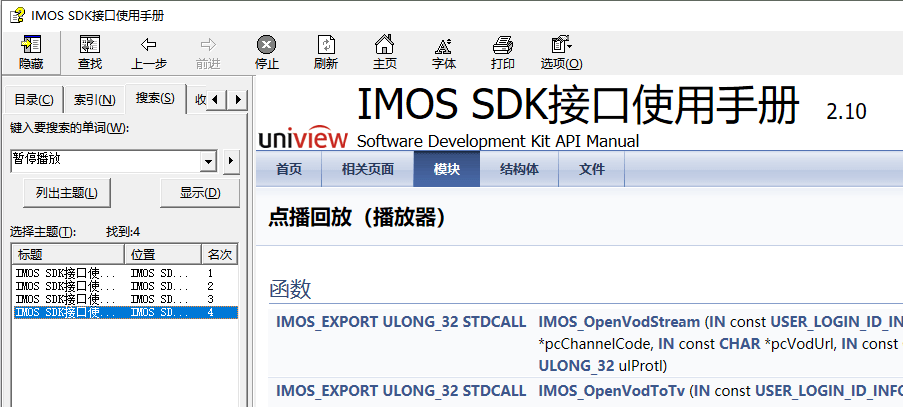Sort results by 名次 rank column header
Viewport: 903px width, 407px height.
click(x=219, y=254)
